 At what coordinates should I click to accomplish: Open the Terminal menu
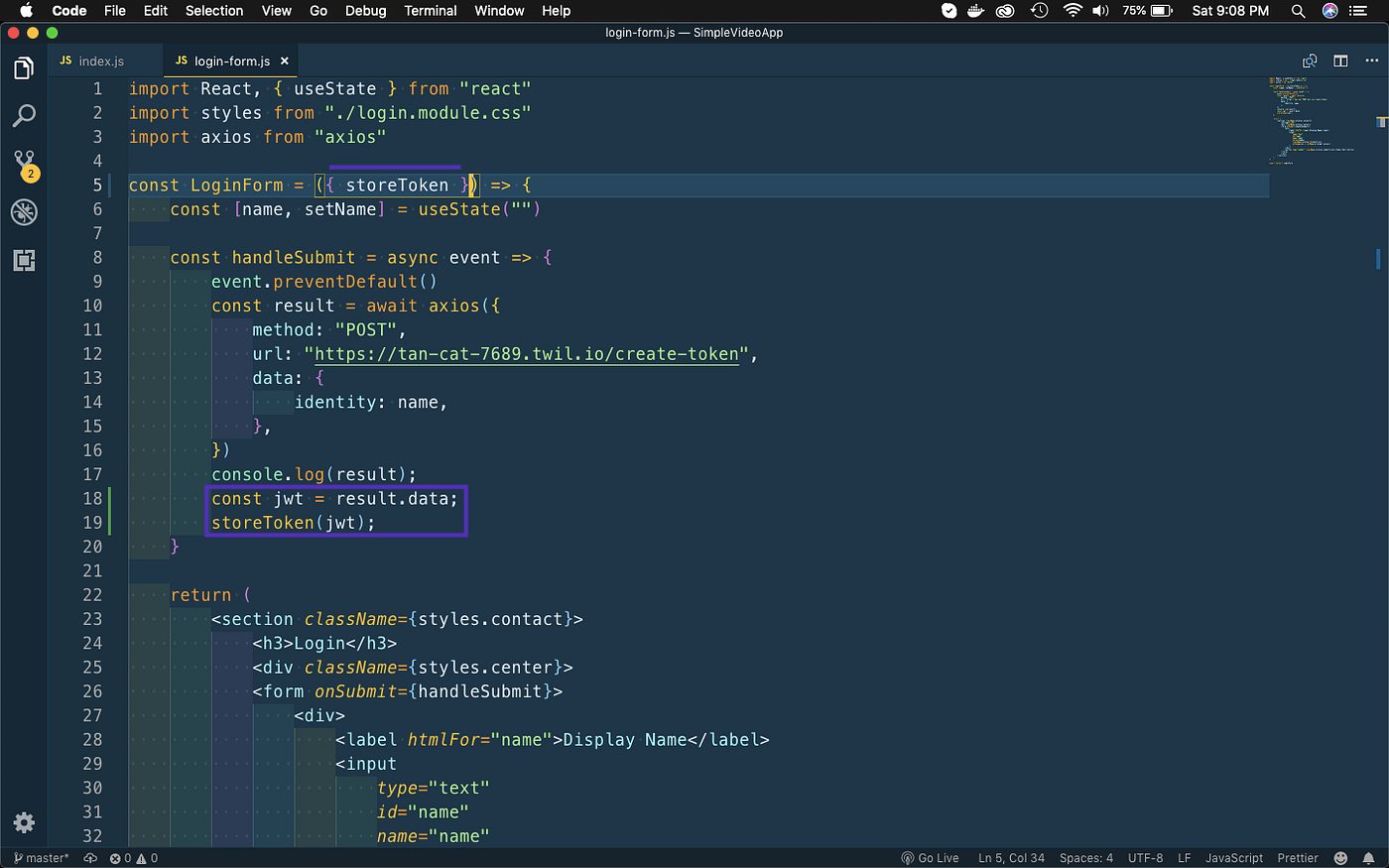(x=431, y=11)
